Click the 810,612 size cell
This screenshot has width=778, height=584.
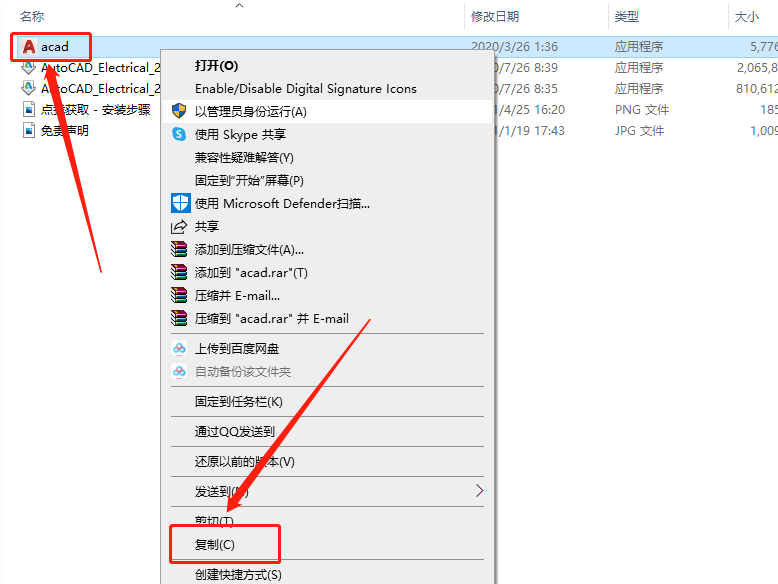757,88
